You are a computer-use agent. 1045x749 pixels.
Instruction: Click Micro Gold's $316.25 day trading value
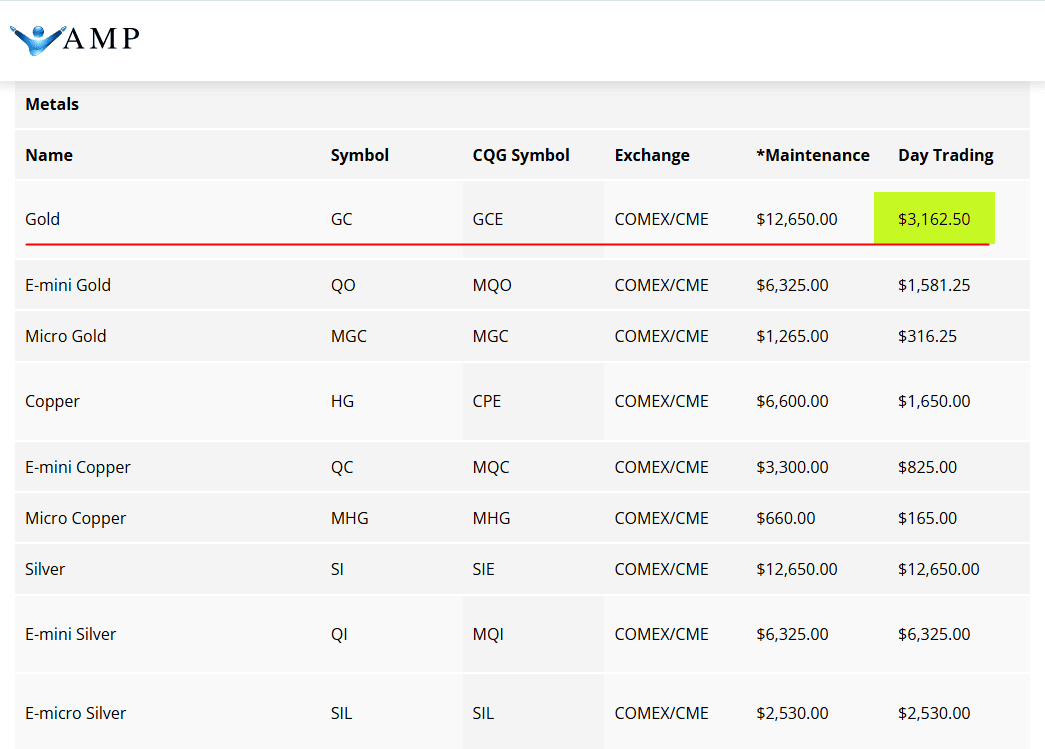927,336
